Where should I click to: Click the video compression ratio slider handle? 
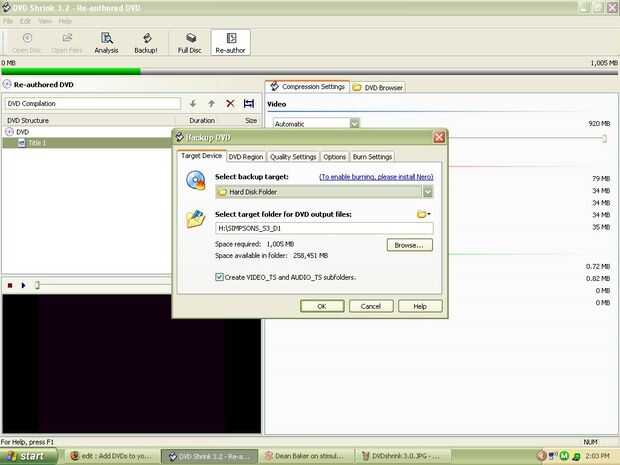[x=604, y=138]
